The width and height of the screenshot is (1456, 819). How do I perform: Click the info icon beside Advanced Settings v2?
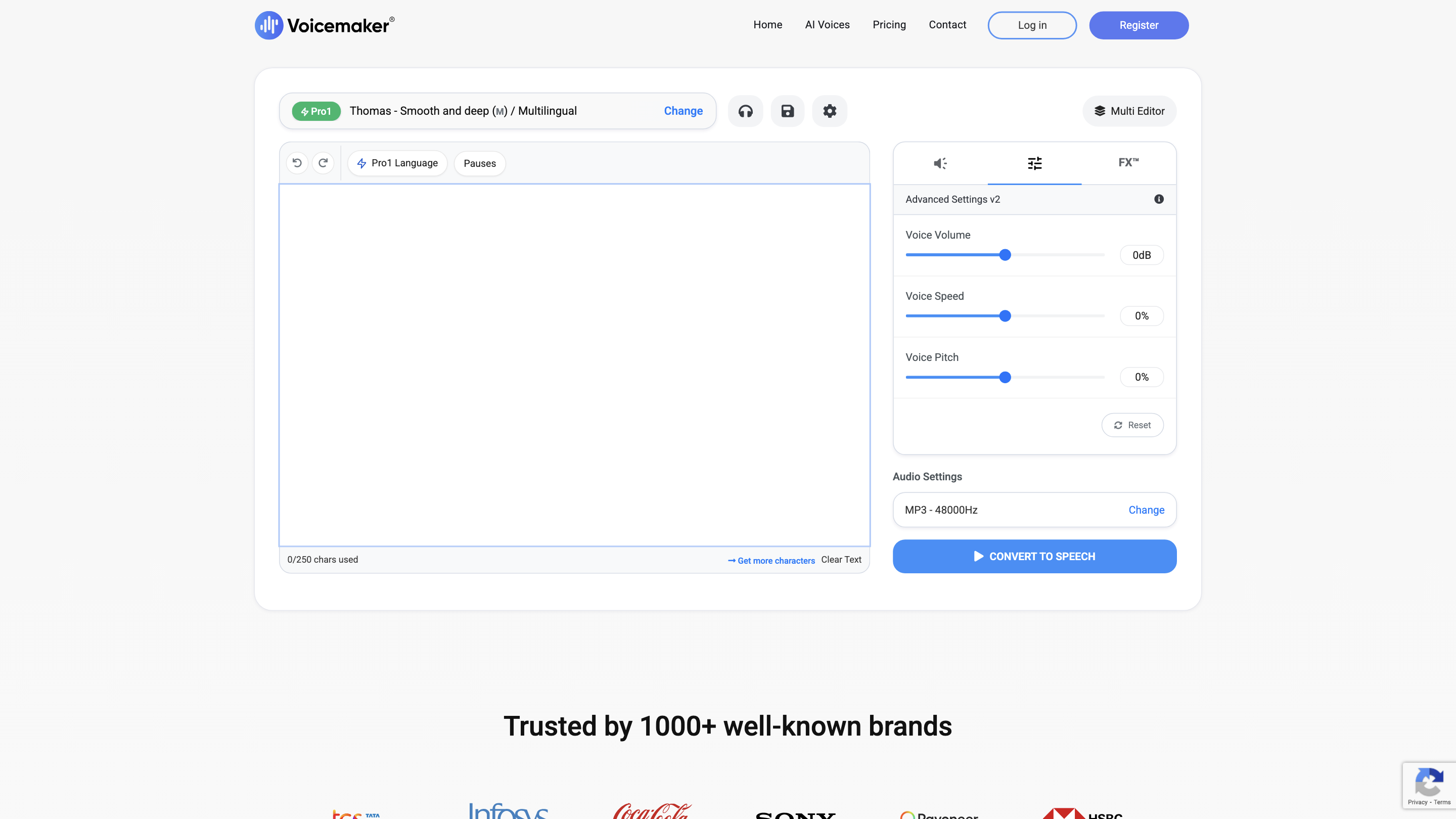1159,199
